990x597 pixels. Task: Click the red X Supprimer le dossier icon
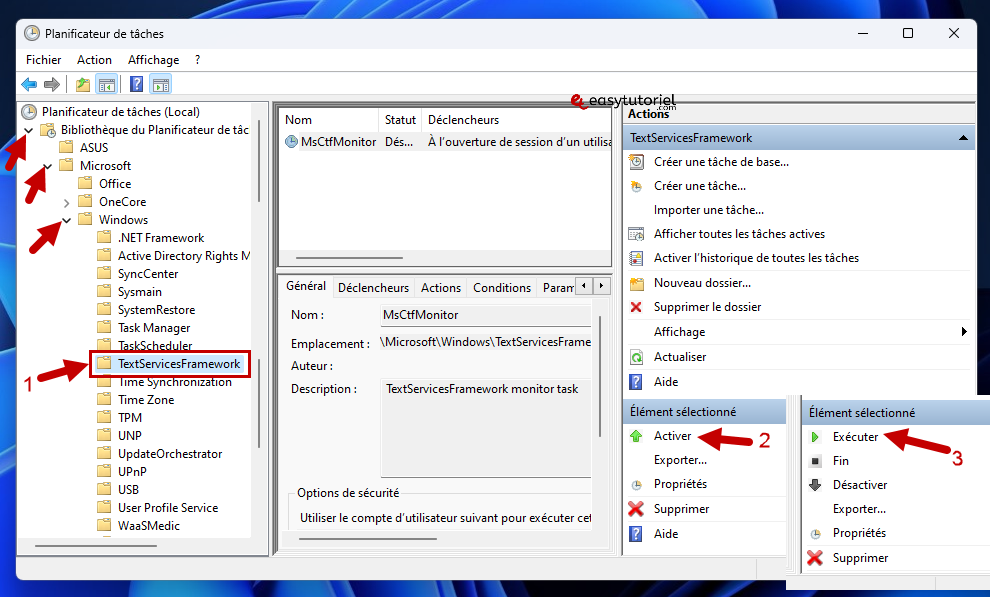coord(636,307)
